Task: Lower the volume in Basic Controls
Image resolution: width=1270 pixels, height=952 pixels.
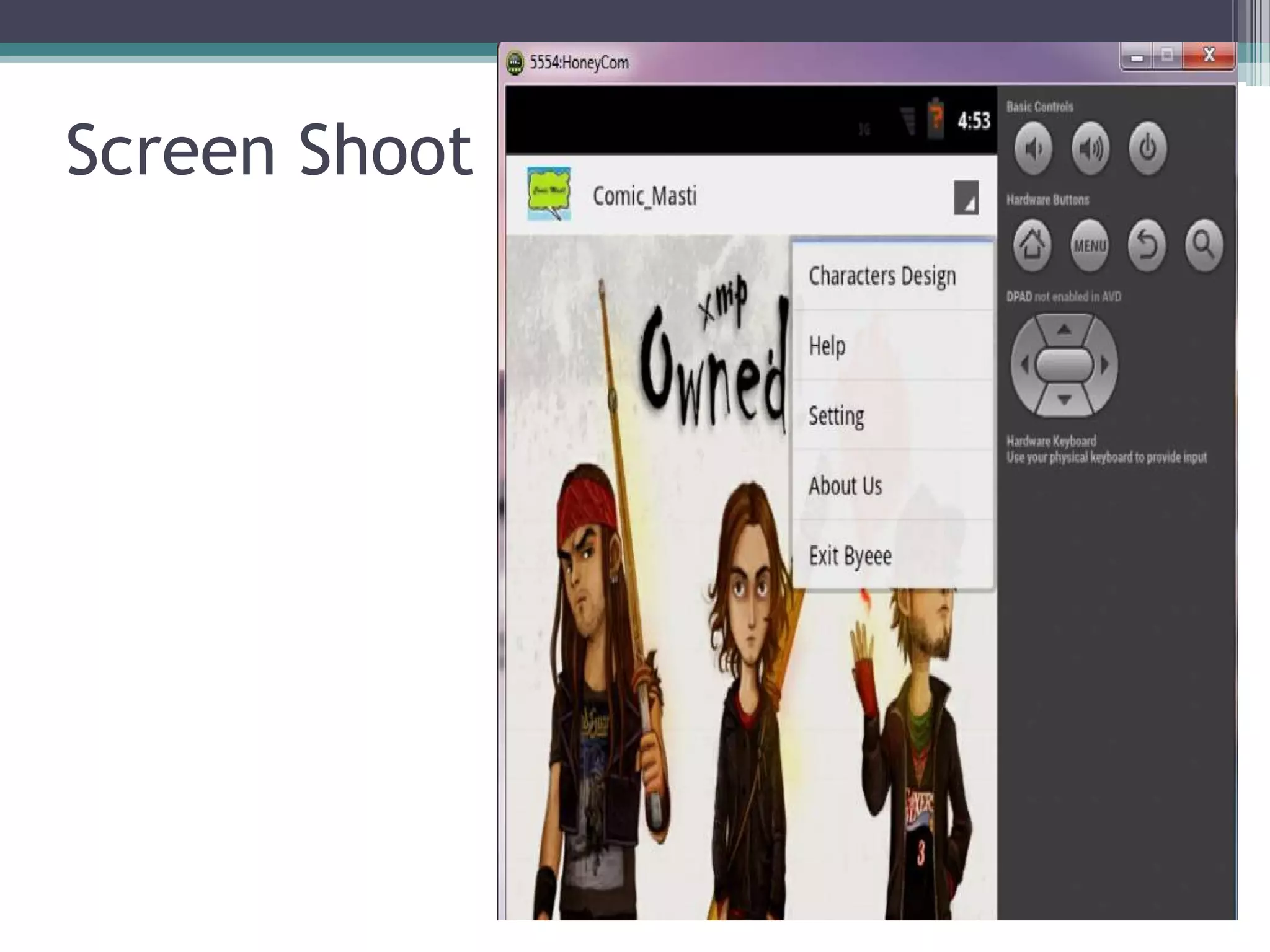Action: 1033,149
